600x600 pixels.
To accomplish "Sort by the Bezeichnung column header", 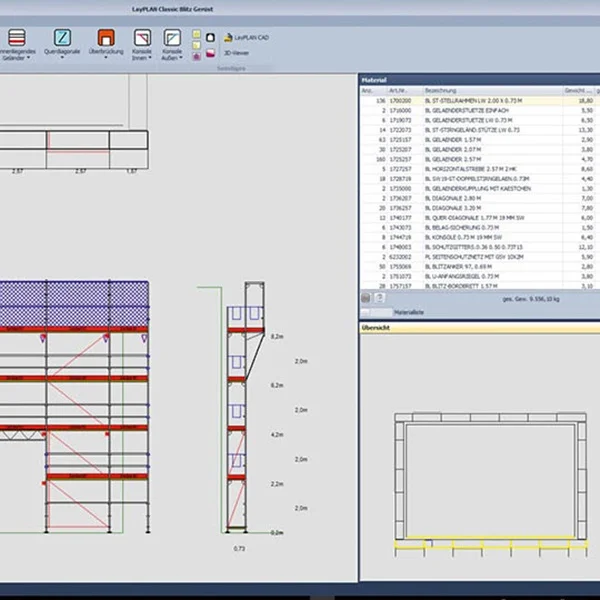I will click(440, 90).
